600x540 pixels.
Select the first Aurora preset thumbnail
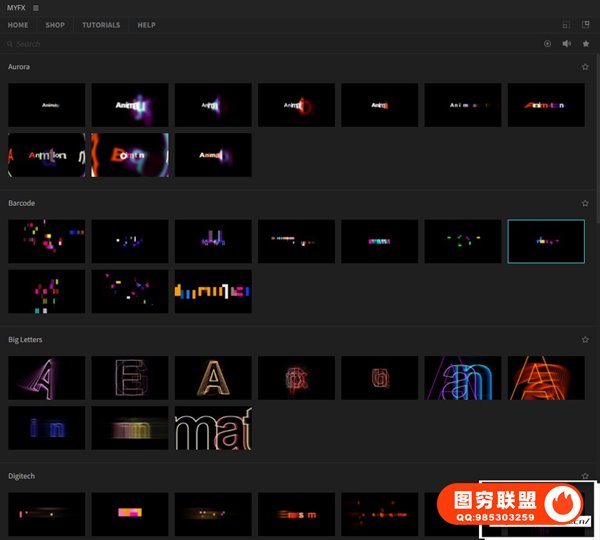click(x=46, y=104)
